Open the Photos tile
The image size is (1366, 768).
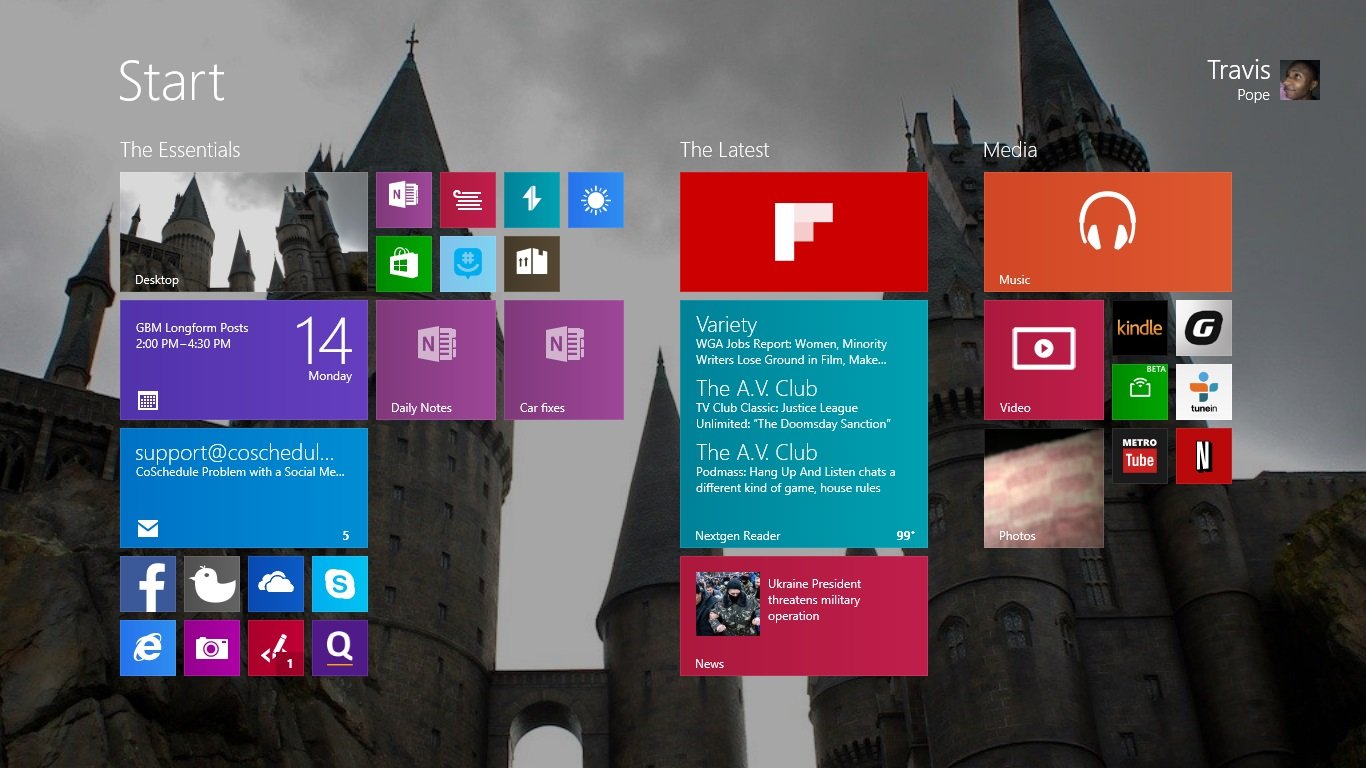(x=1044, y=488)
